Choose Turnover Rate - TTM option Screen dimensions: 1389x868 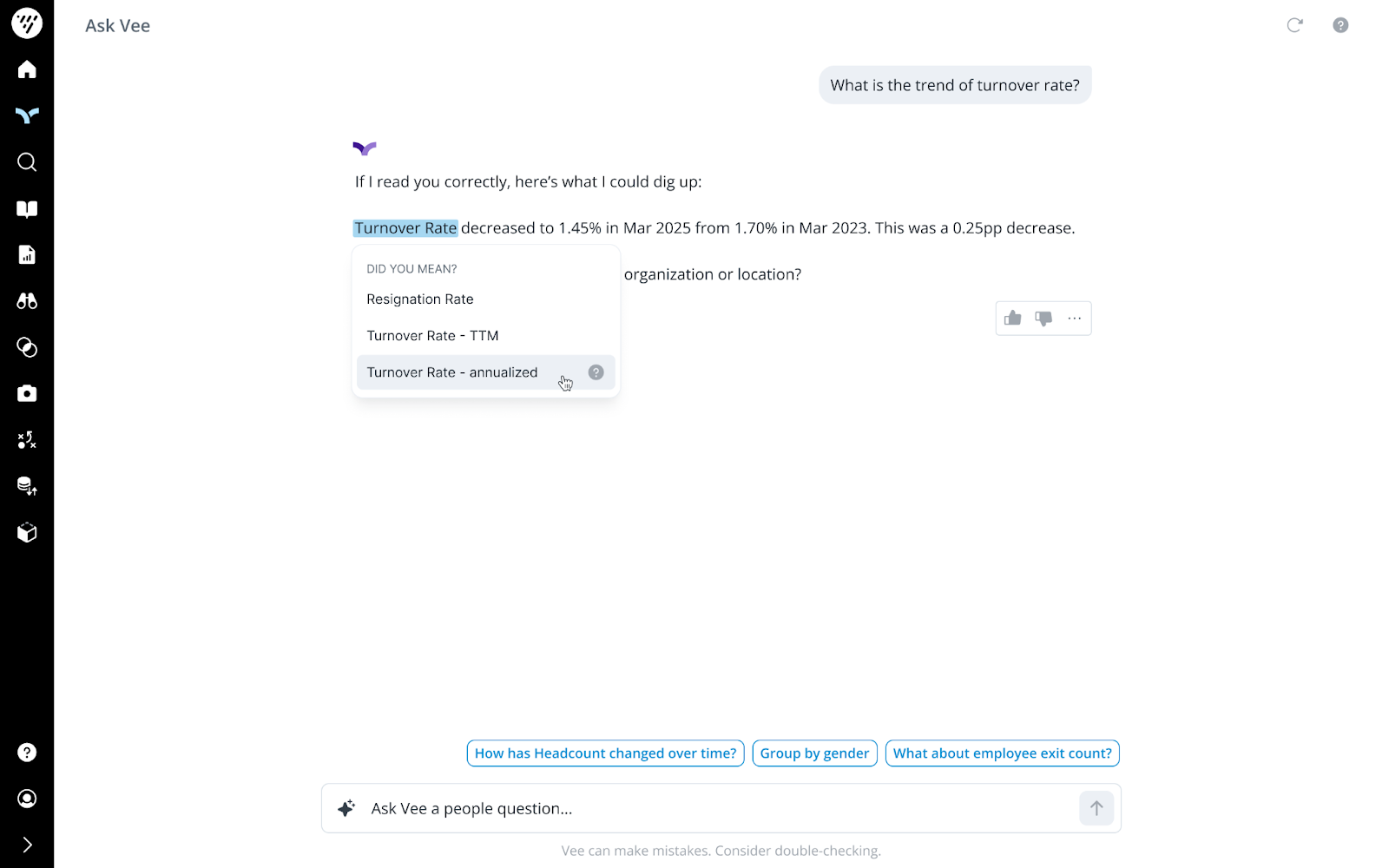432,336
